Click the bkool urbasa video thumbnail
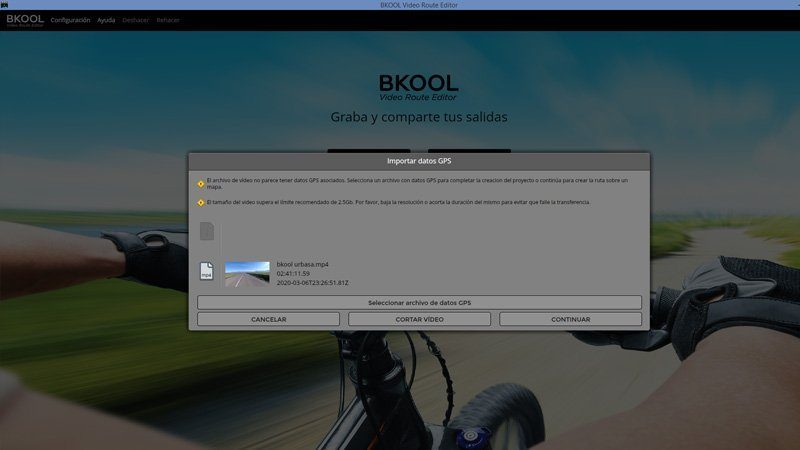This screenshot has height=450, width=800. coord(247,273)
